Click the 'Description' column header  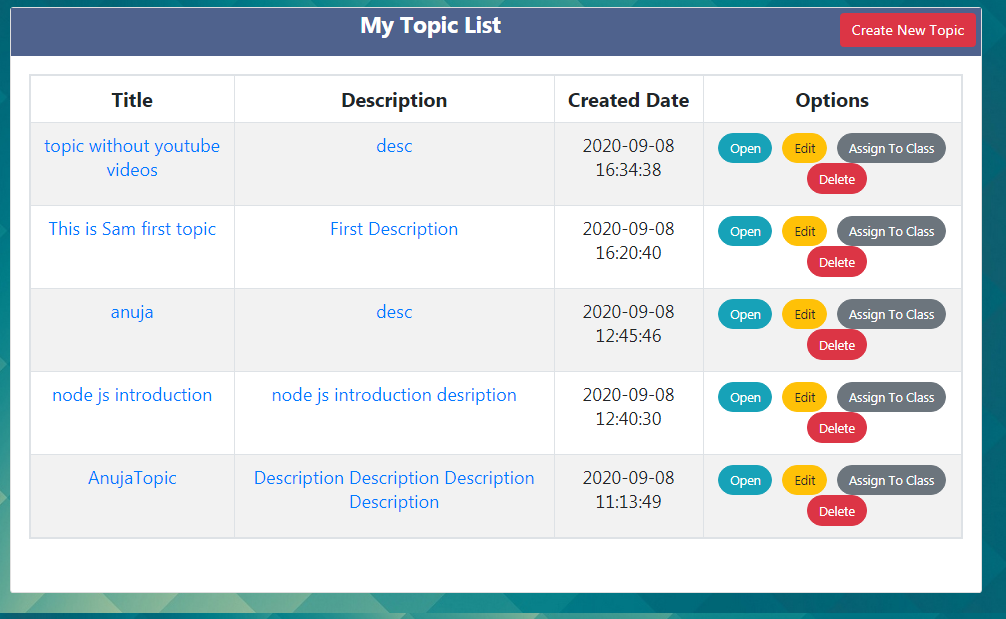[394, 100]
